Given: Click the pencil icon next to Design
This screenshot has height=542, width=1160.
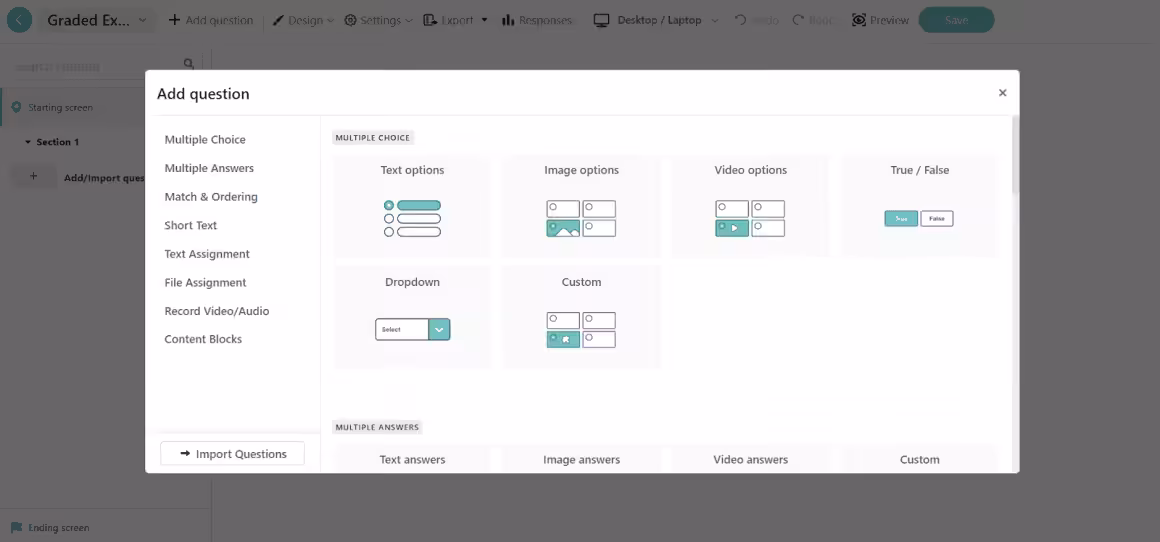Looking at the screenshot, I should [x=278, y=20].
